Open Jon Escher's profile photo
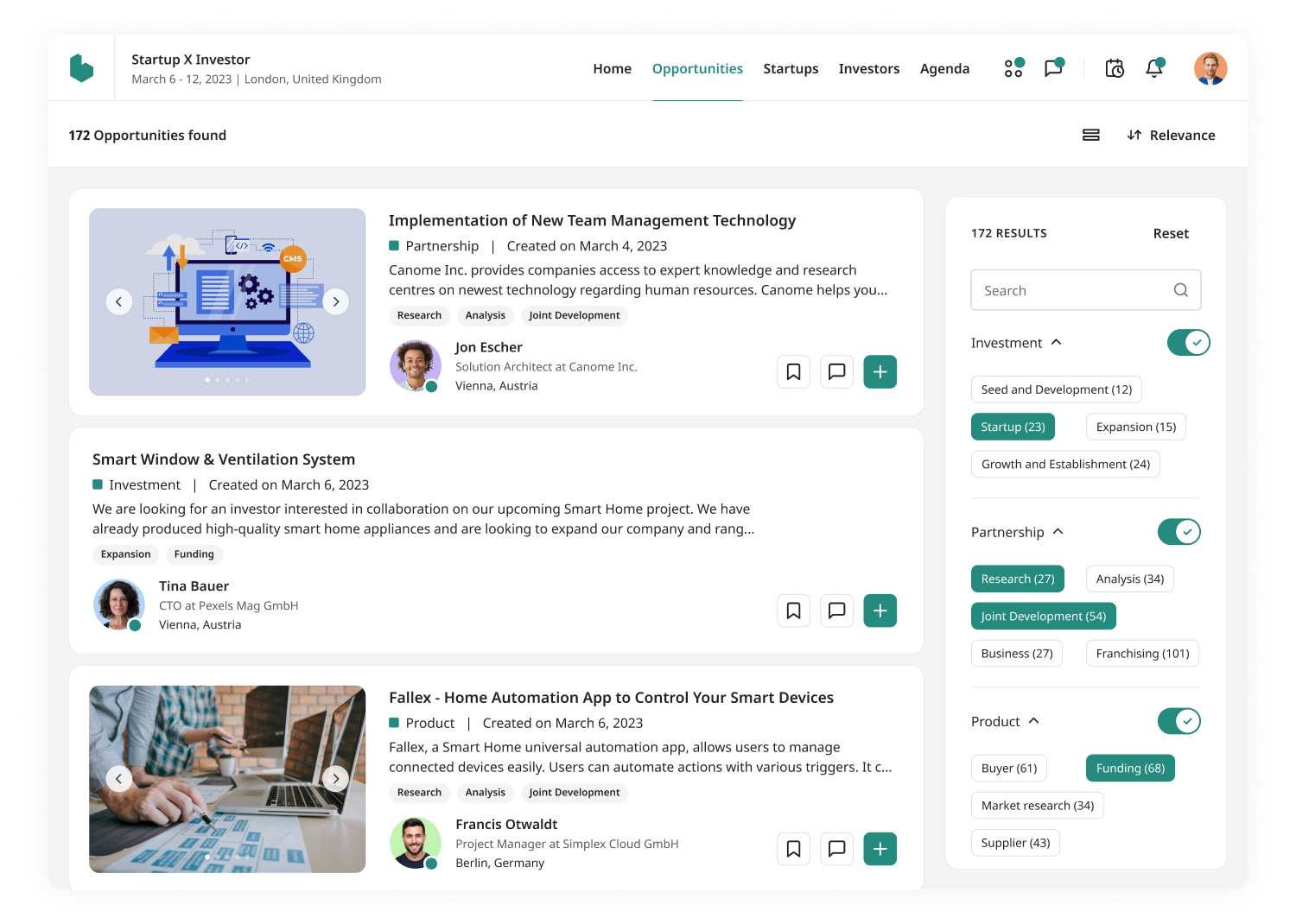The image size is (1296, 924). click(416, 365)
